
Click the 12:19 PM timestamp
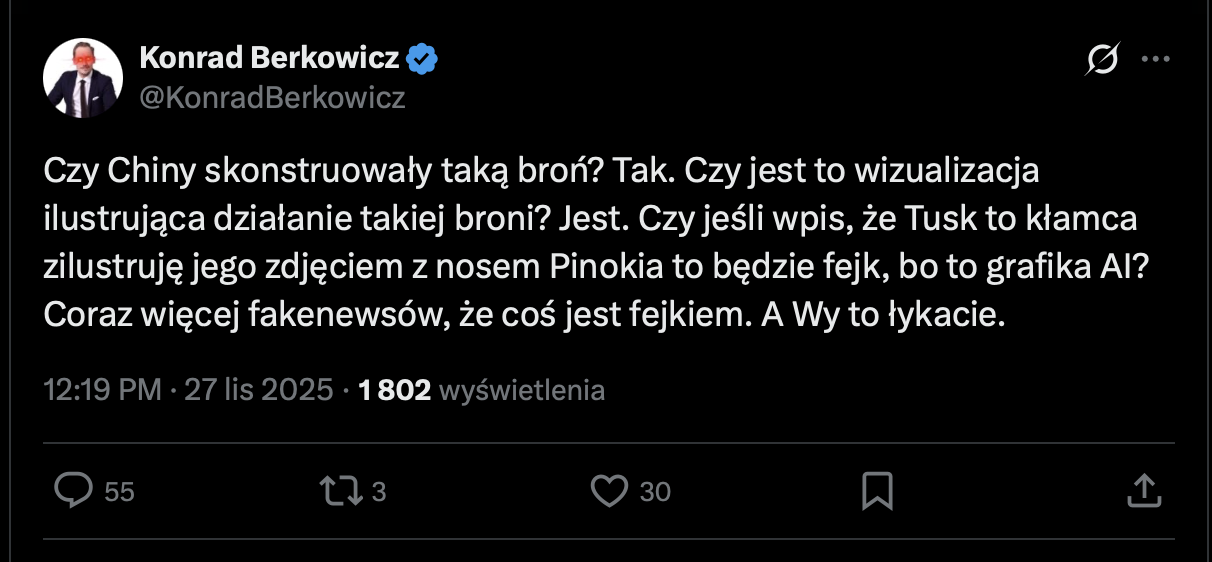coord(102,390)
